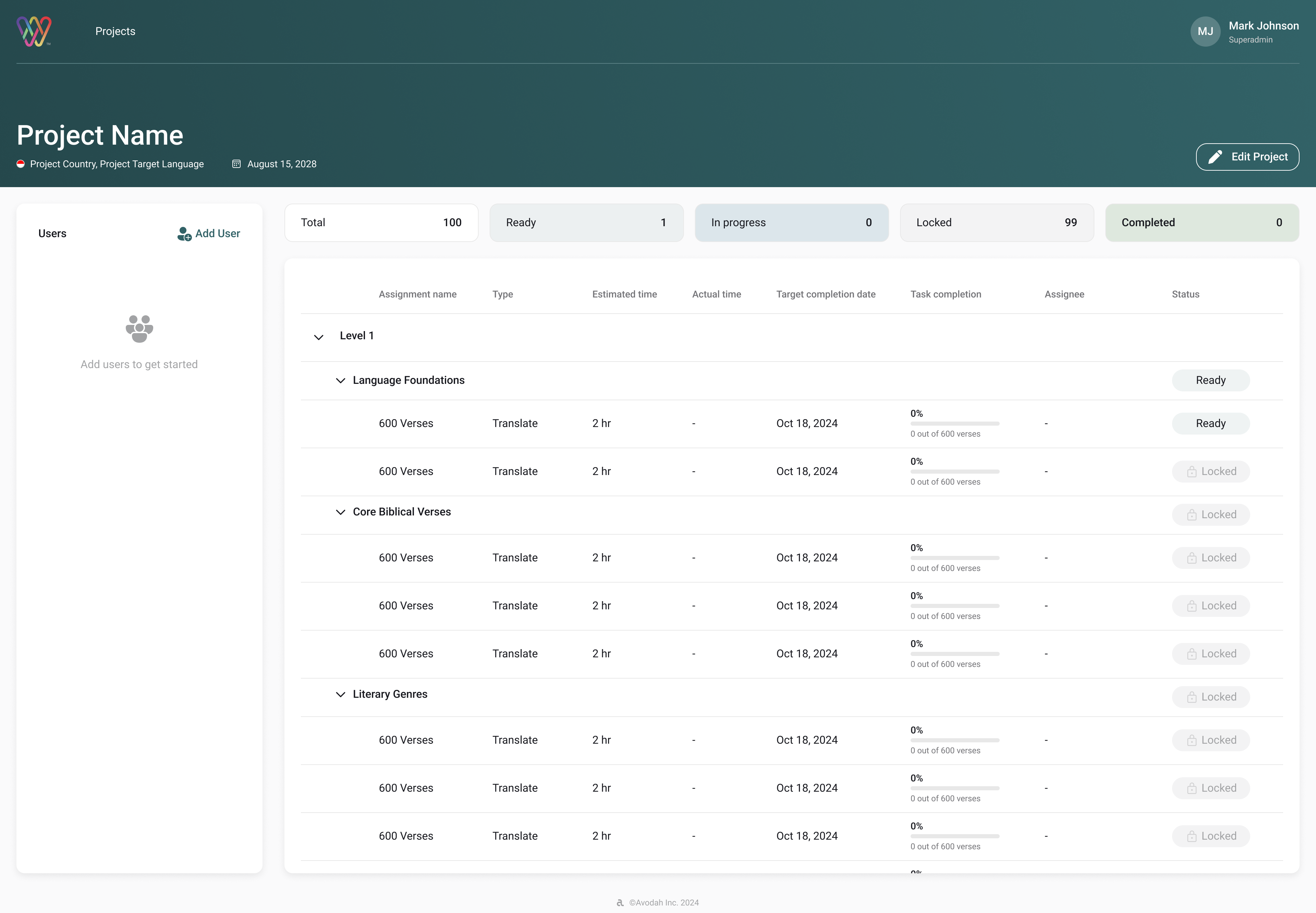The width and height of the screenshot is (1316, 913).
Task: Click the grey users group placeholder icon
Action: point(139,329)
